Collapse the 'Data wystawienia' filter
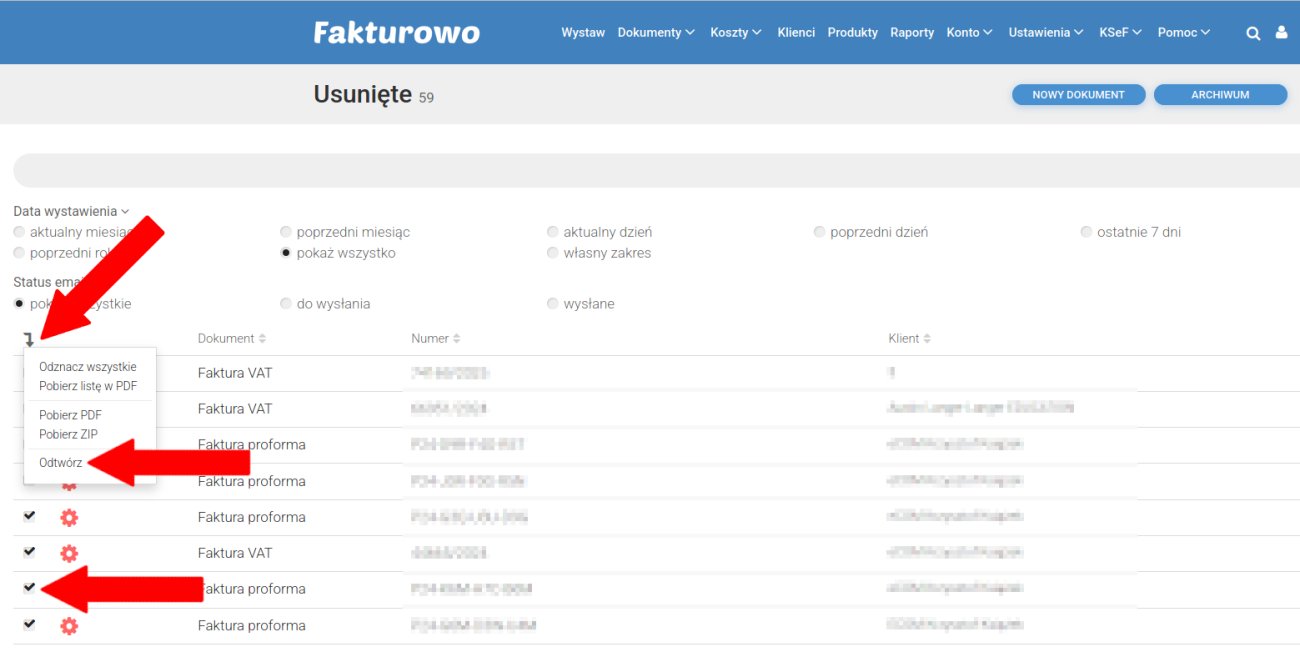 71,211
